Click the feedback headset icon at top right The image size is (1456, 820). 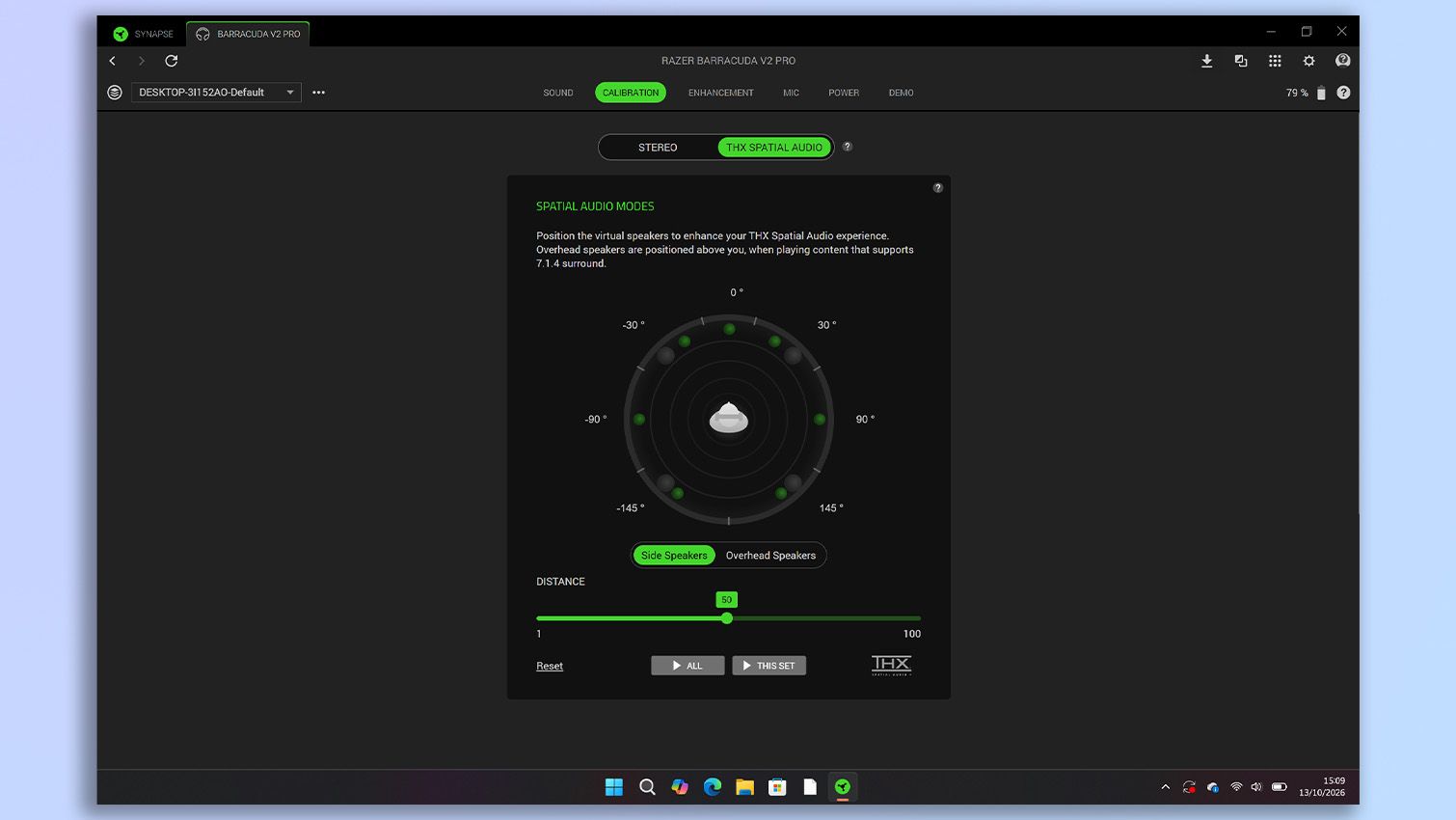pyautogui.click(x=1342, y=61)
